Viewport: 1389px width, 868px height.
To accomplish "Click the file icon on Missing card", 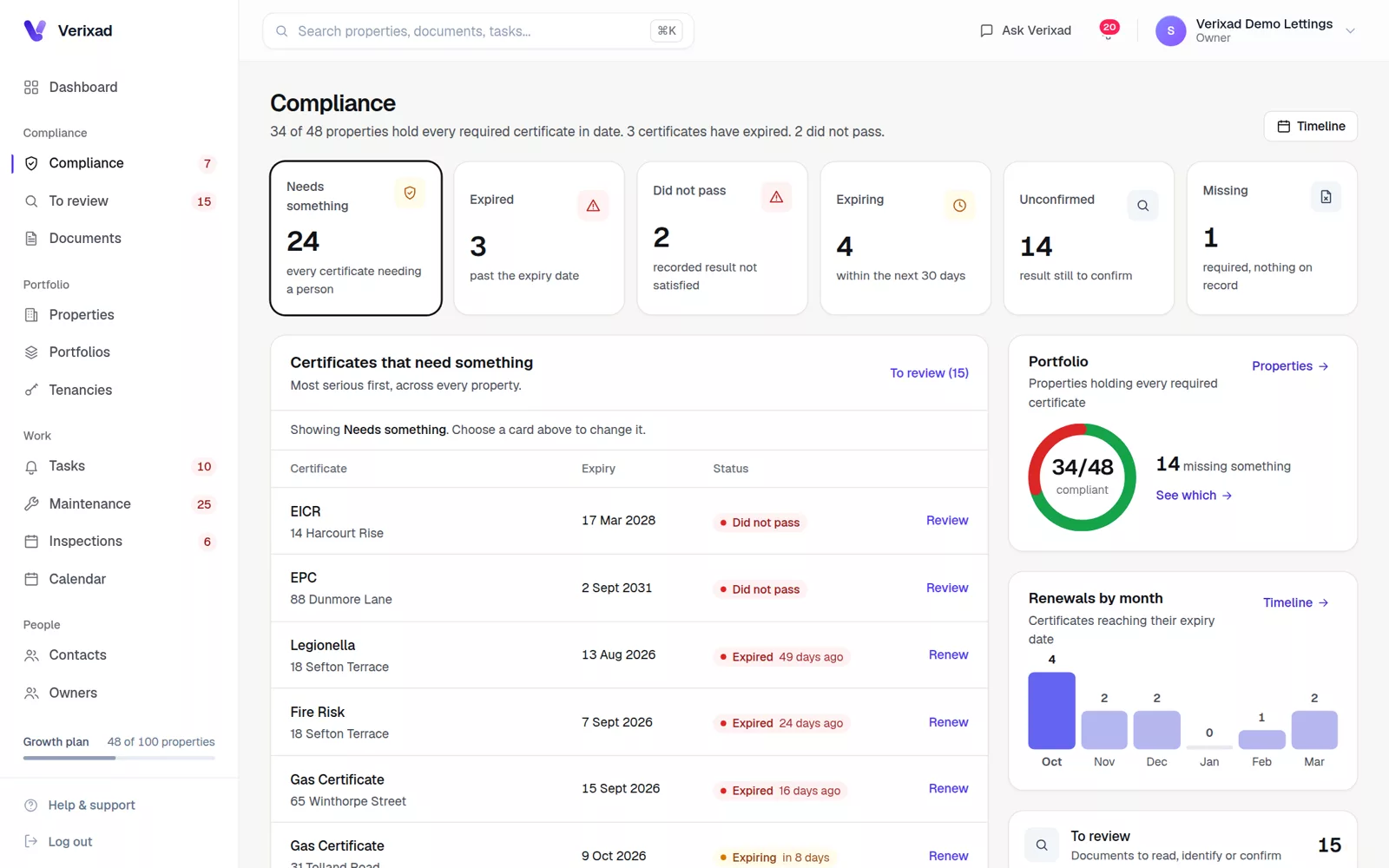I will click(1326, 197).
